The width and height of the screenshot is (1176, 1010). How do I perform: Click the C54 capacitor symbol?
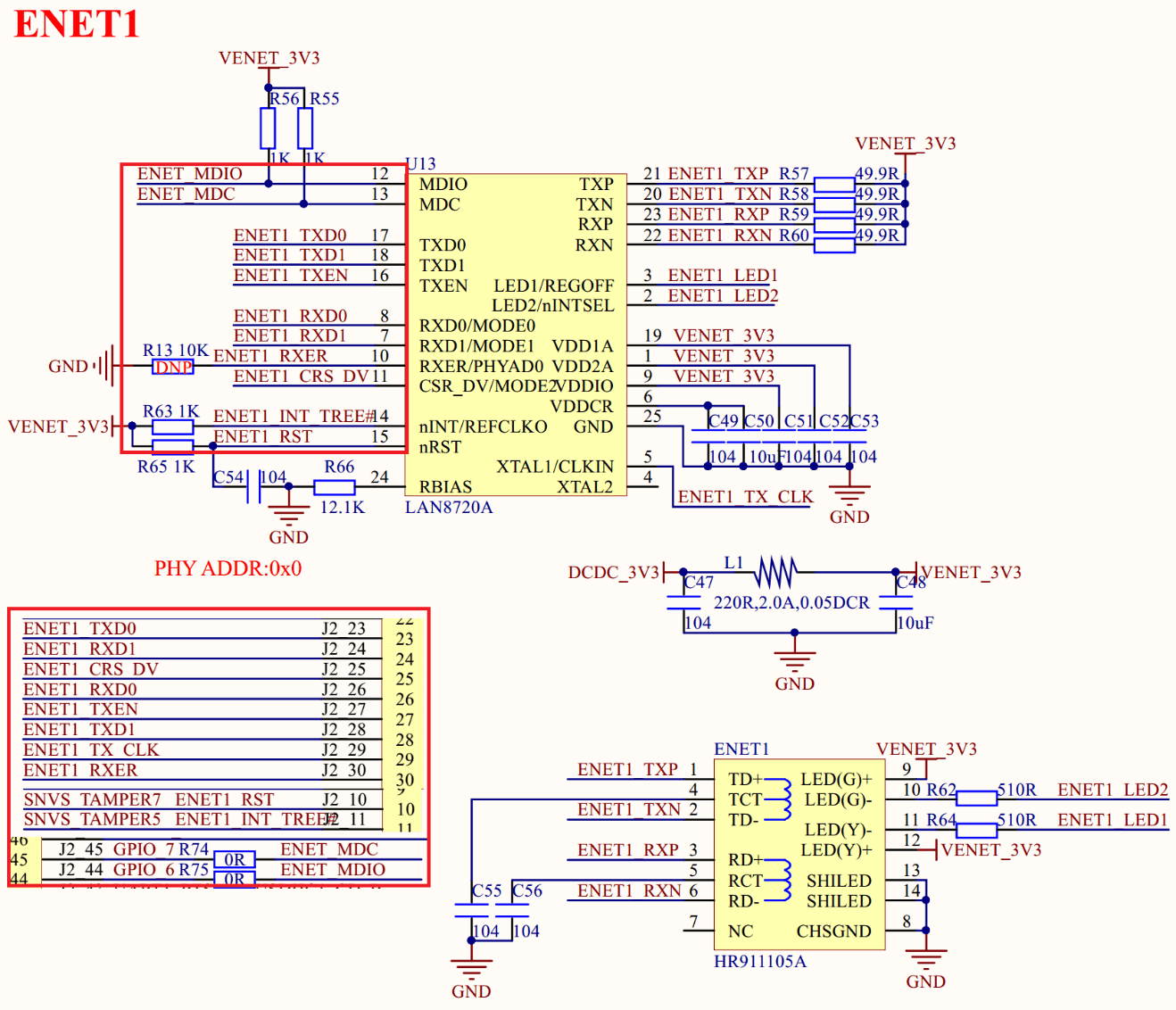253,487
